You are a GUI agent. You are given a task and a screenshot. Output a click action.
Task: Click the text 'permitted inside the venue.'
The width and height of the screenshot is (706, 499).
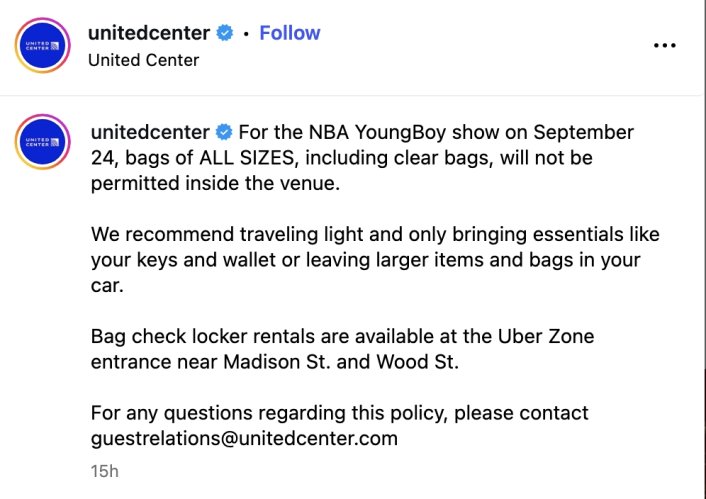[215, 184]
